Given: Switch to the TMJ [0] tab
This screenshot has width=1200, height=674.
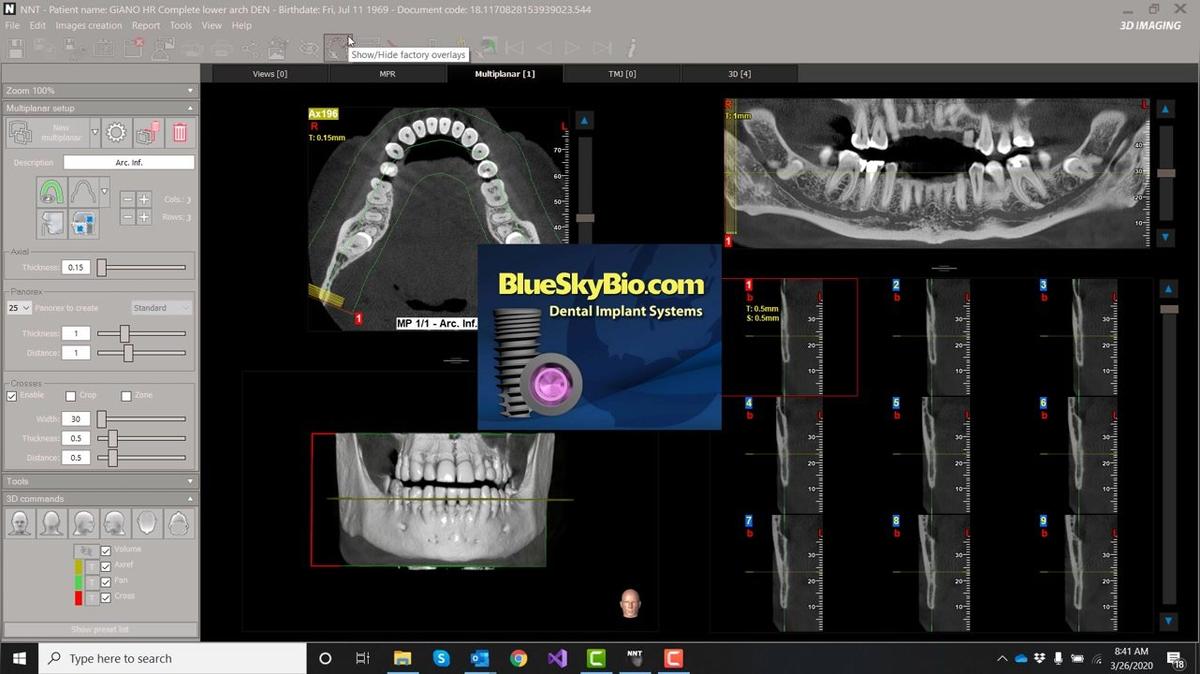Looking at the screenshot, I should tap(622, 74).
